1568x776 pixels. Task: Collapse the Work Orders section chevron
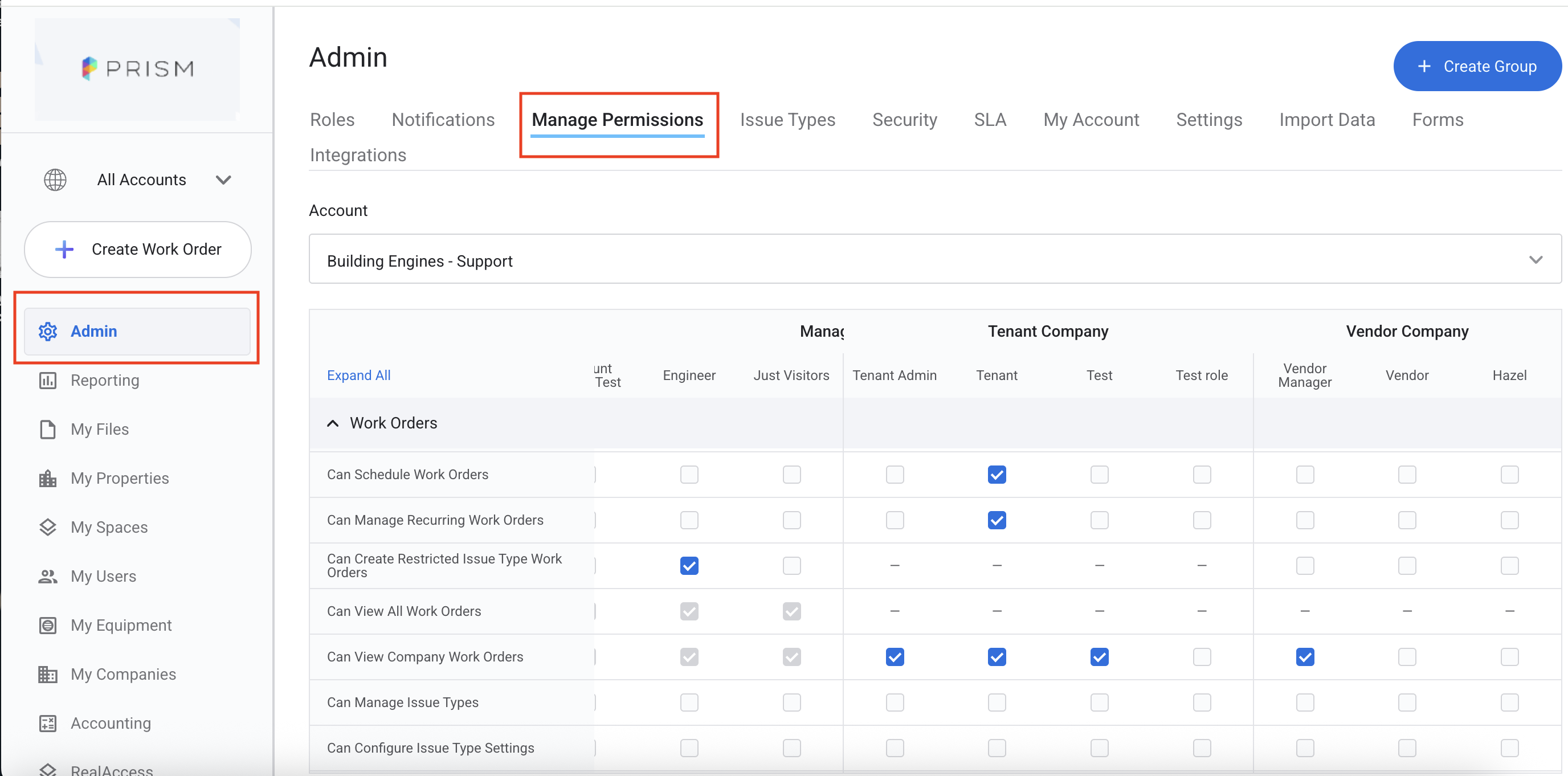(332, 423)
